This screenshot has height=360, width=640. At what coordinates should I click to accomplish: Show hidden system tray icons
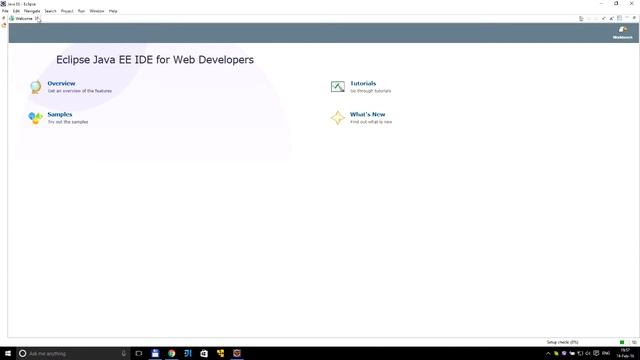(x=548, y=353)
